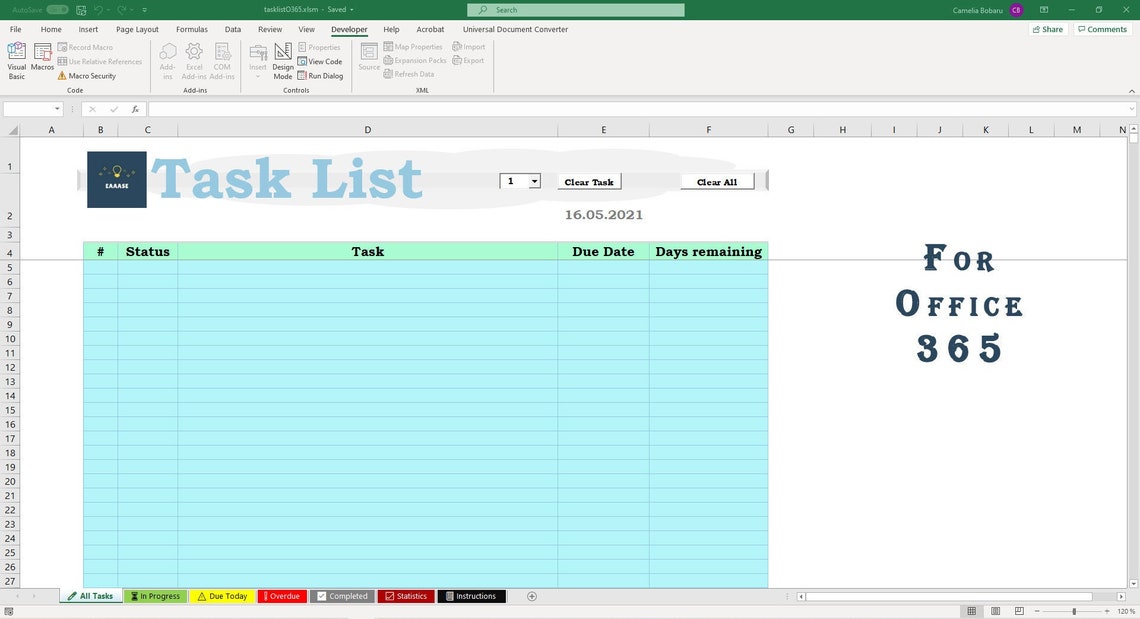Open the Visual Basic editor
1140x619 pixels.
click(15, 58)
